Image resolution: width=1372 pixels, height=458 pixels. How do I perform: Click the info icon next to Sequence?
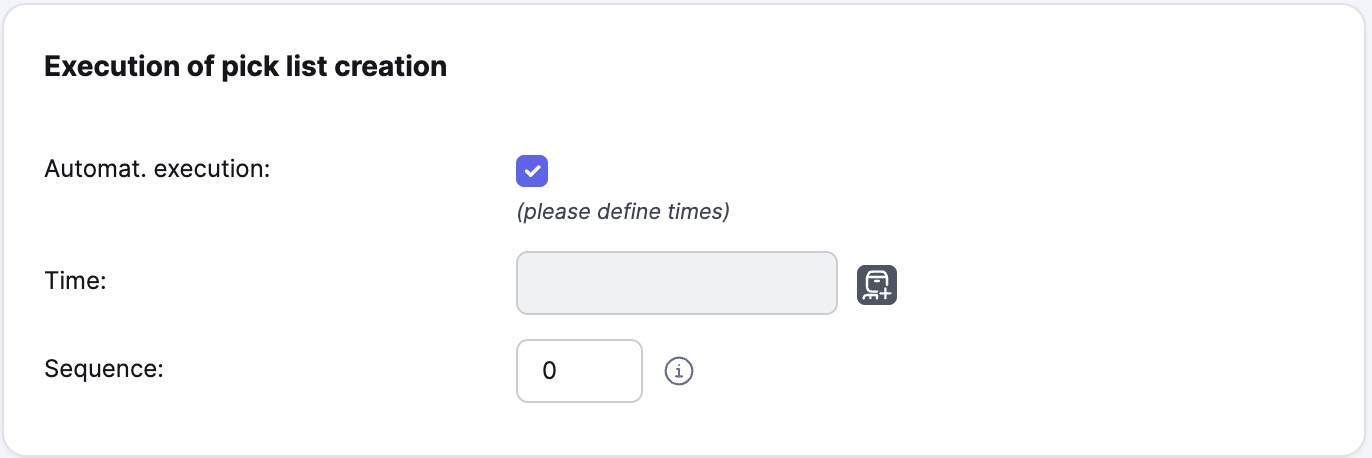click(679, 371)
